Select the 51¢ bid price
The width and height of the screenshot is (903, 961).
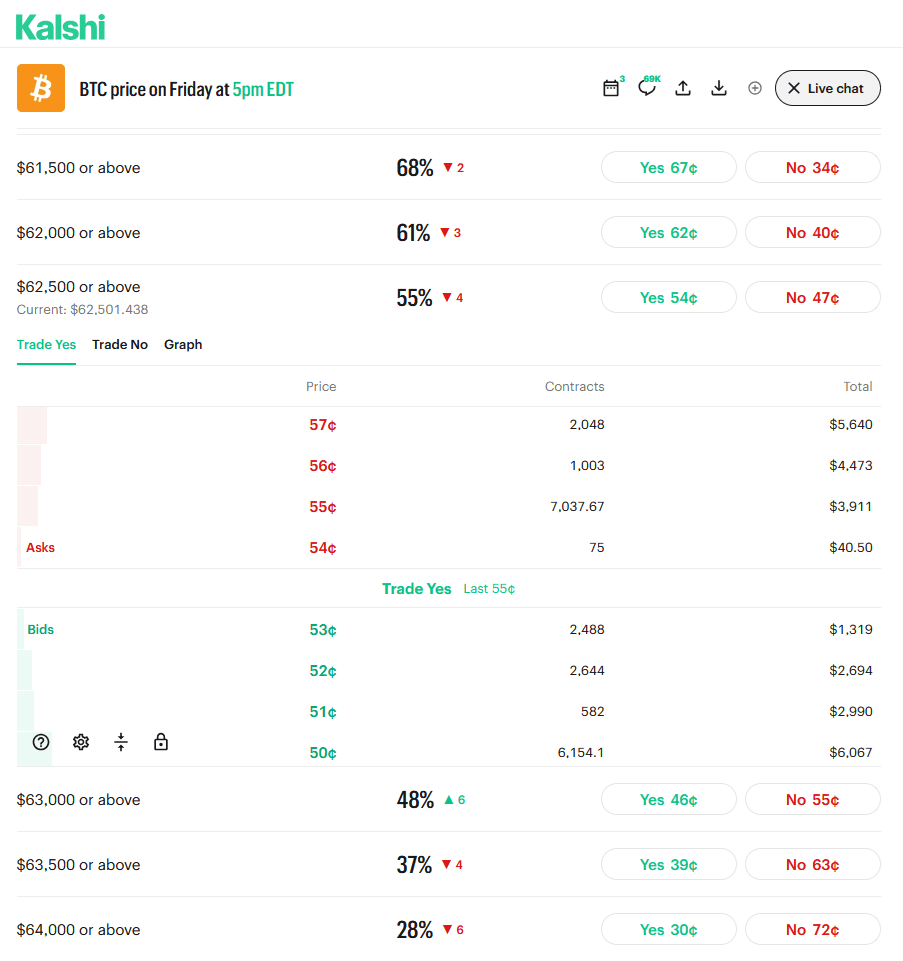322,712
